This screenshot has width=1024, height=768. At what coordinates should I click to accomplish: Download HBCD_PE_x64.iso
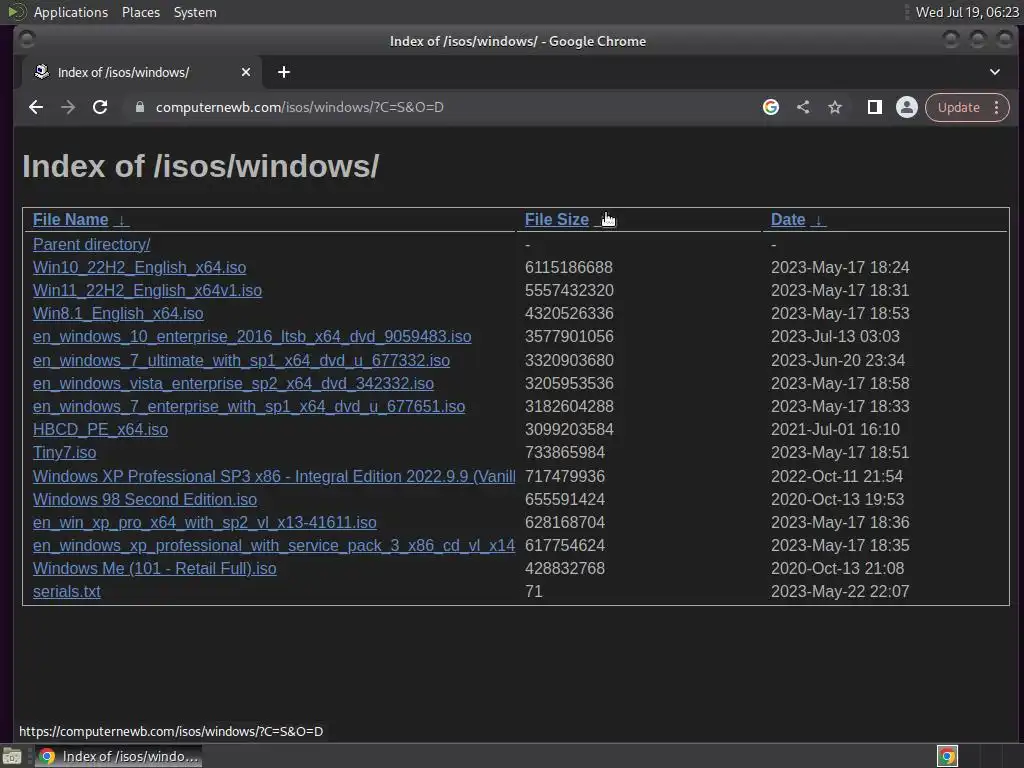(101, 430)
